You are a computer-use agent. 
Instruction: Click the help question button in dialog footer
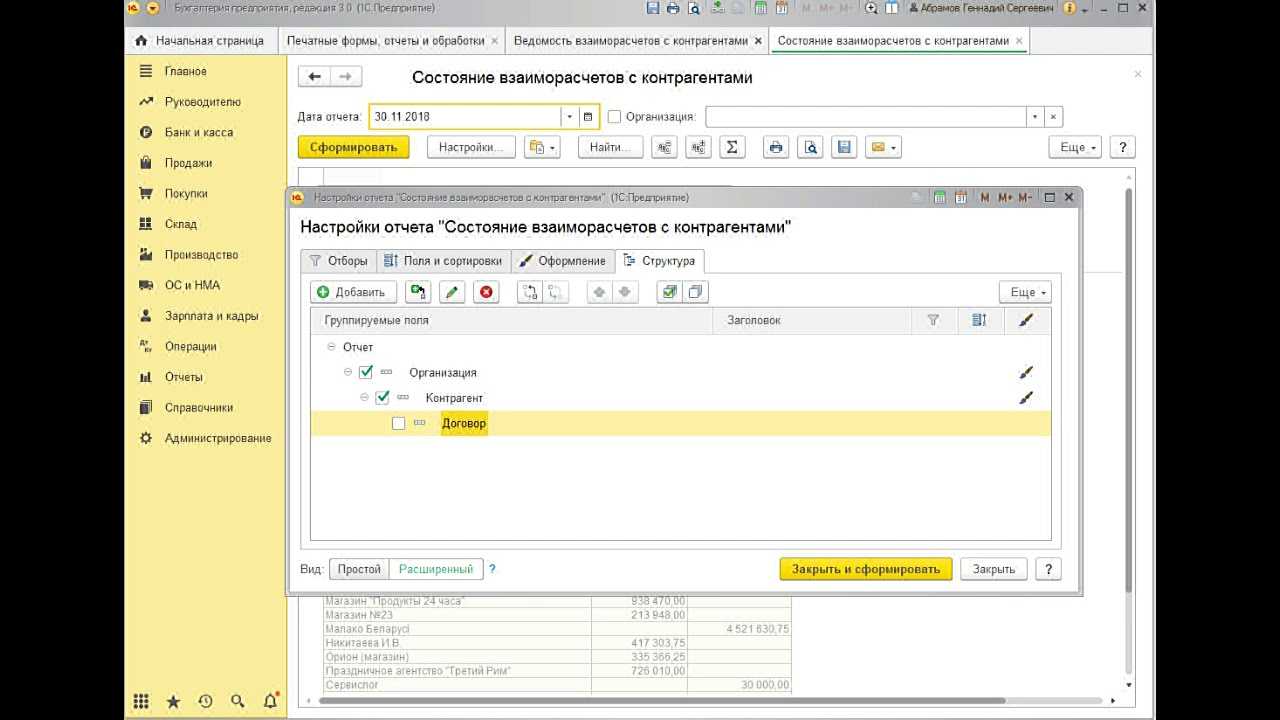(x=1048, y=569)
